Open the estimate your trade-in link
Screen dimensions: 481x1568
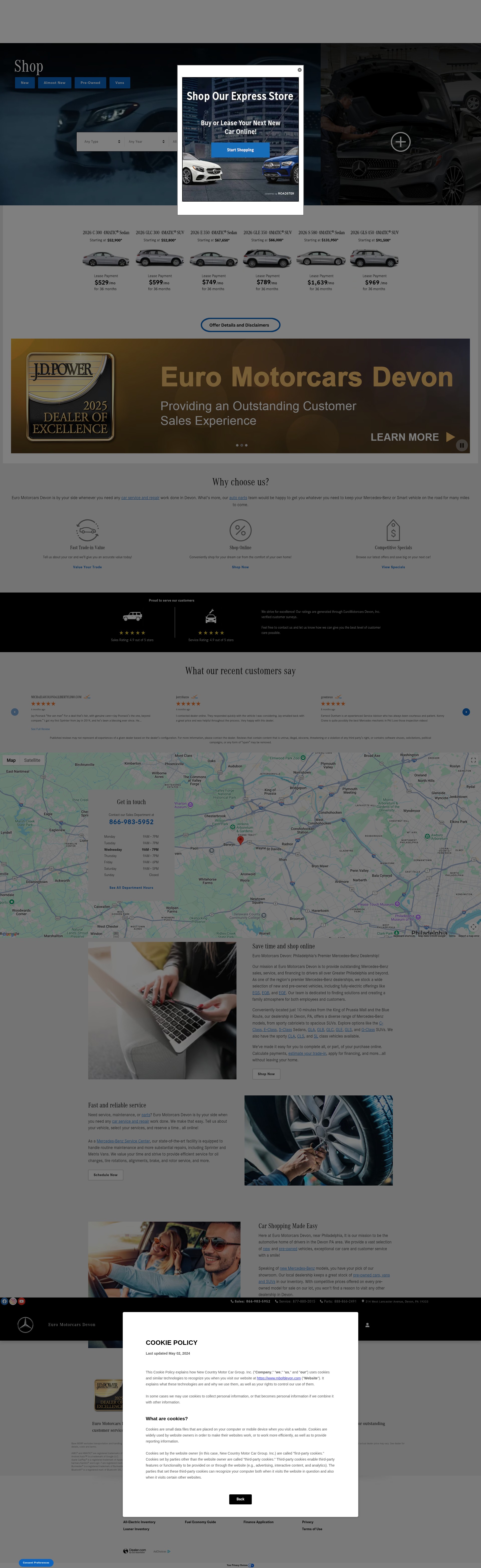pos(307,1053)
